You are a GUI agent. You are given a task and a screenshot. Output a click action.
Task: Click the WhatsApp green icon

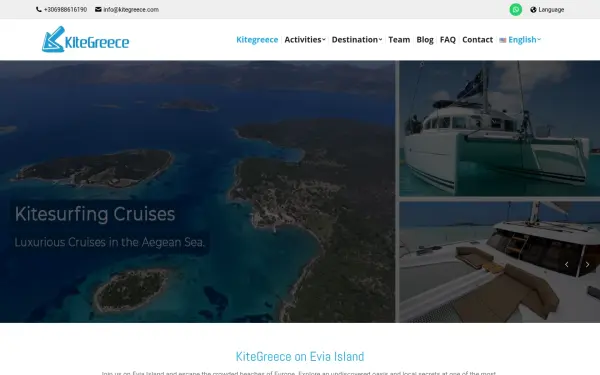515,10
